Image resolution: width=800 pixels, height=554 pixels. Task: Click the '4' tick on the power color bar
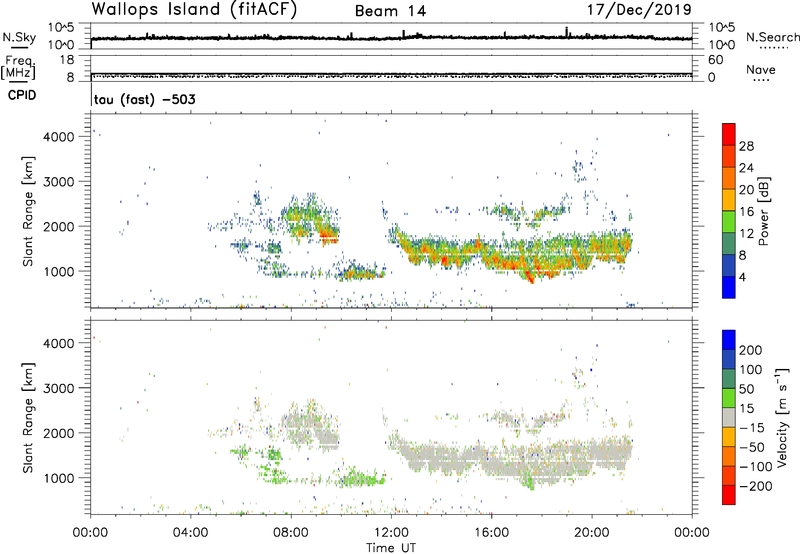[x=742, y=277]
